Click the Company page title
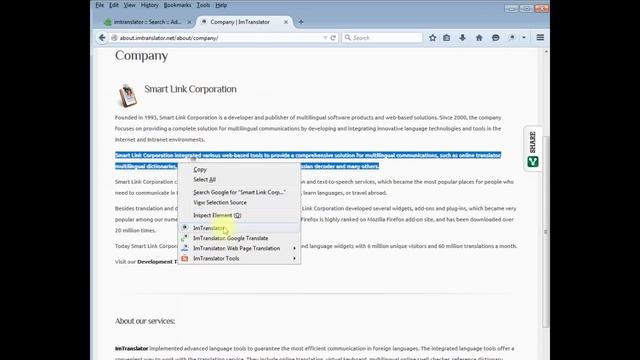Image resolution: width=640 pixels, height=360 pixels. (x=141, y=56)
